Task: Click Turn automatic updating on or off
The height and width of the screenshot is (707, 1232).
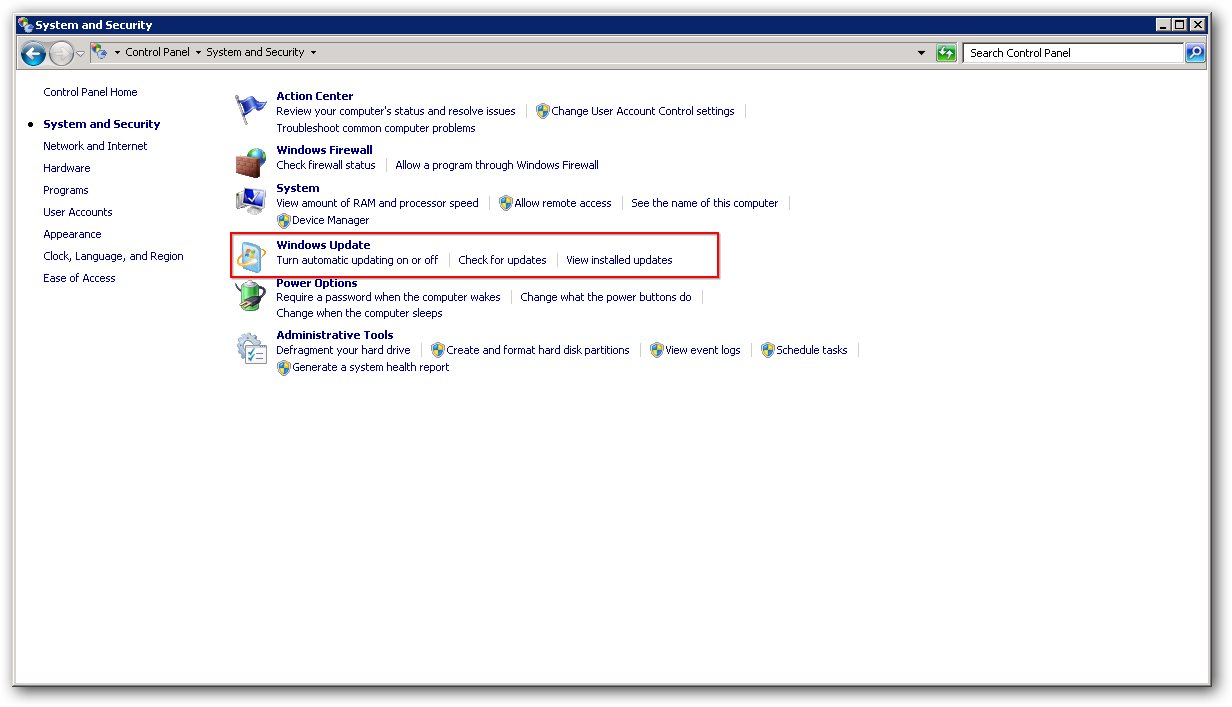Action: (357, 260)
